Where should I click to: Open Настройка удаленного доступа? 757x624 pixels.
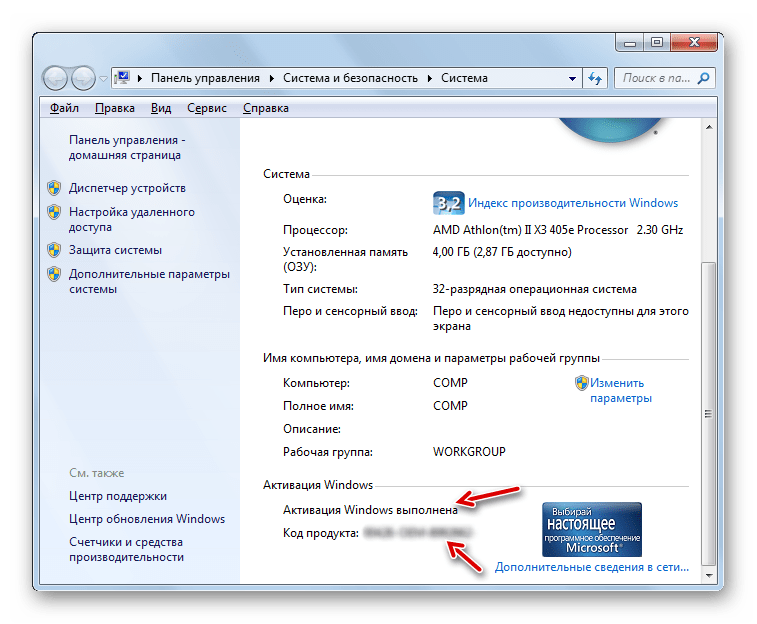pyautogui.click(x=131, y=220)
